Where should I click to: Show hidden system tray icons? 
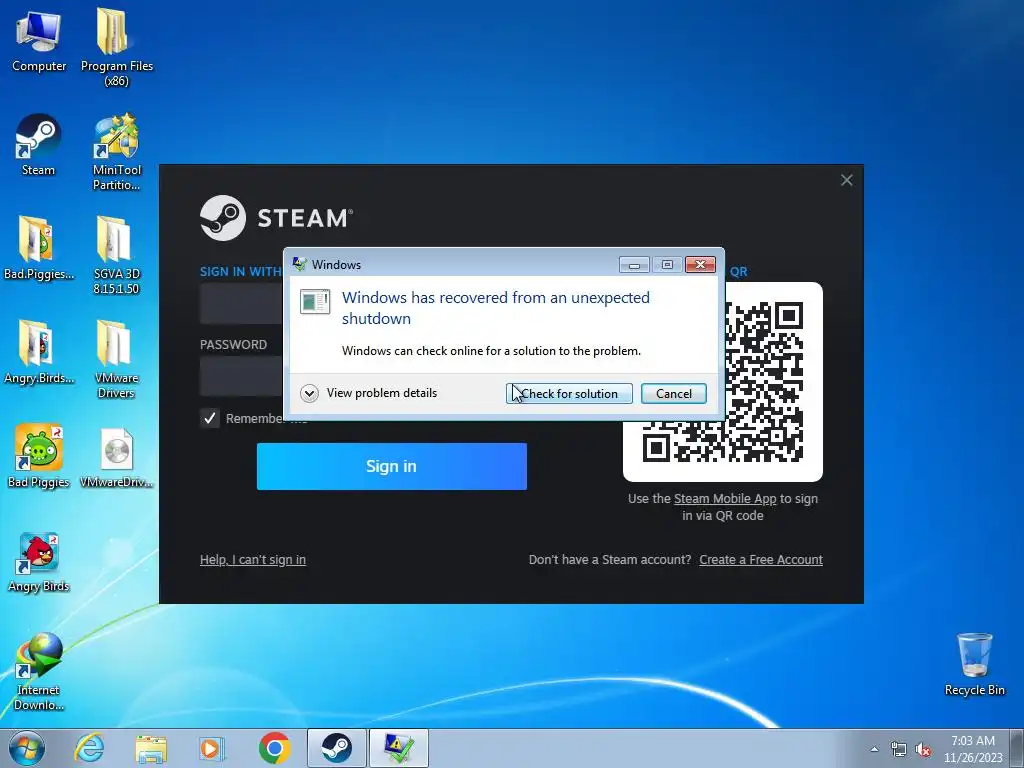(x=874, y=749)
